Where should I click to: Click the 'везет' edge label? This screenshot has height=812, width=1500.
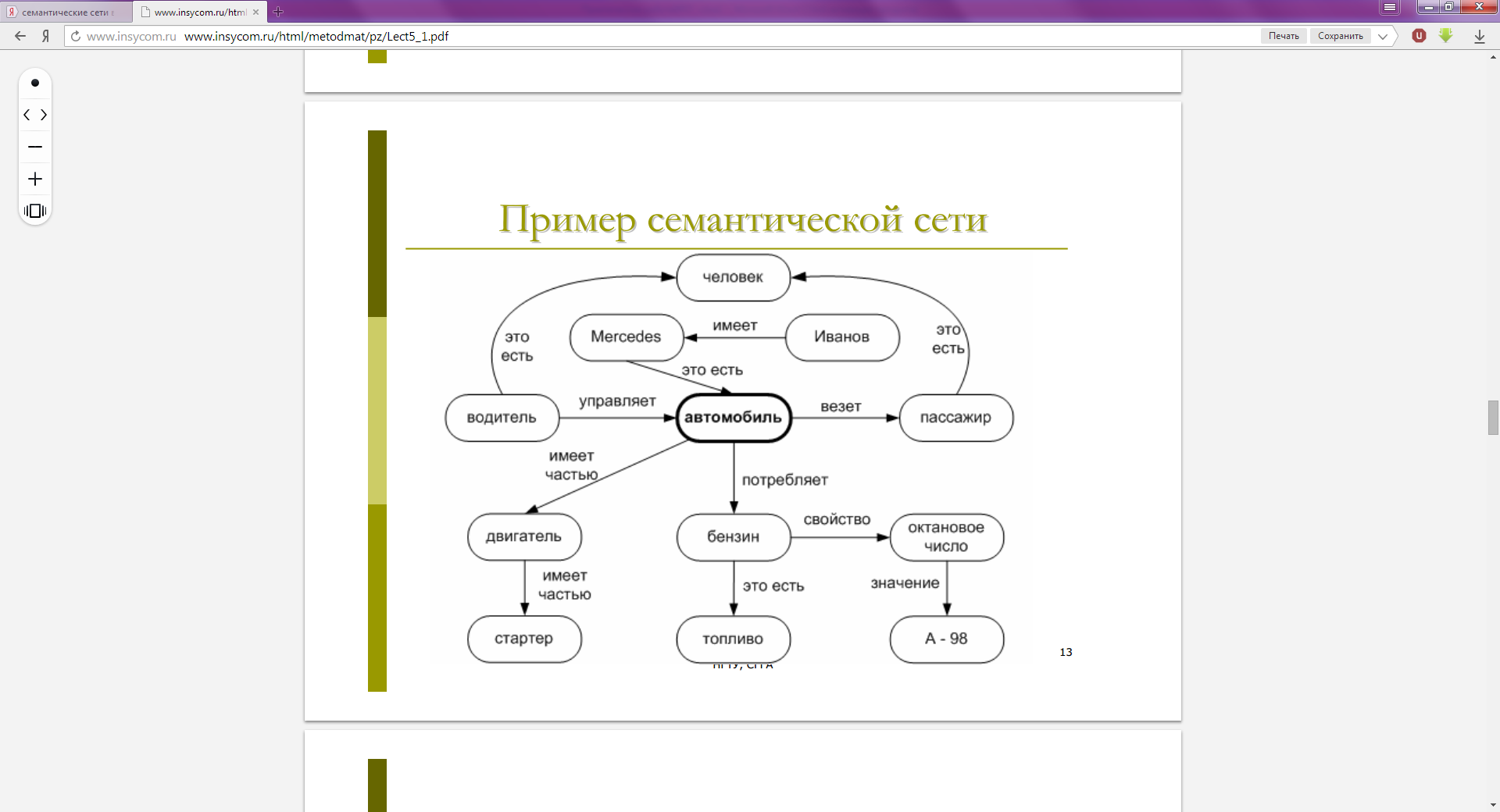click(x=841, y=407)
